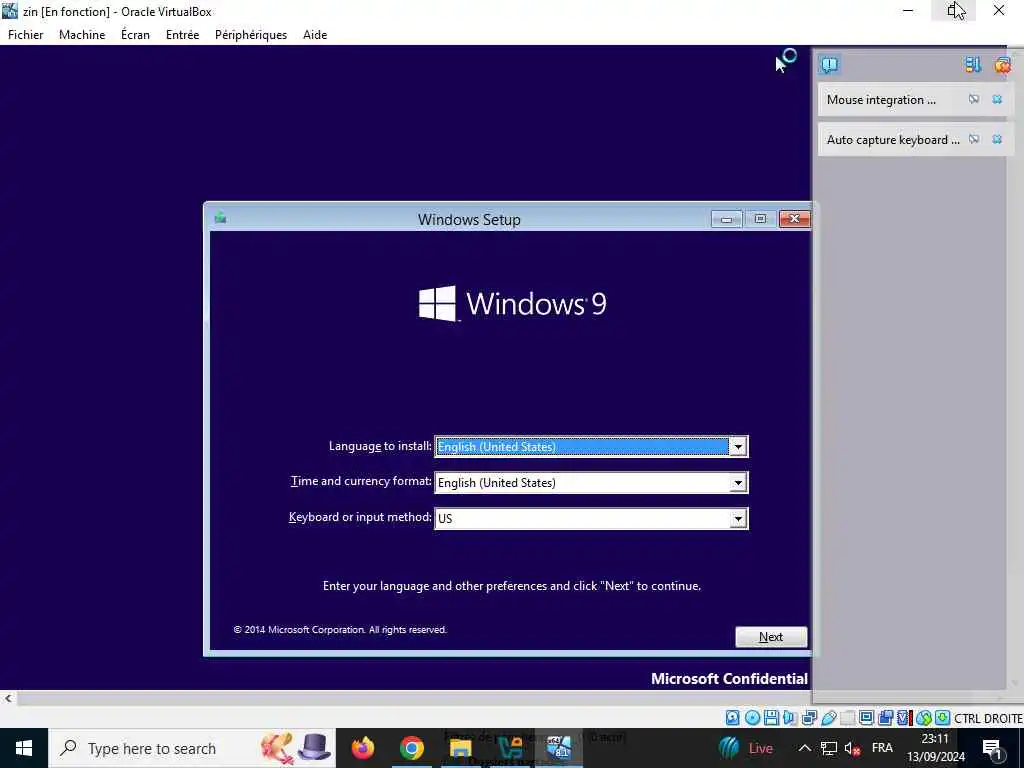Click the shared folders status icon

847,718
